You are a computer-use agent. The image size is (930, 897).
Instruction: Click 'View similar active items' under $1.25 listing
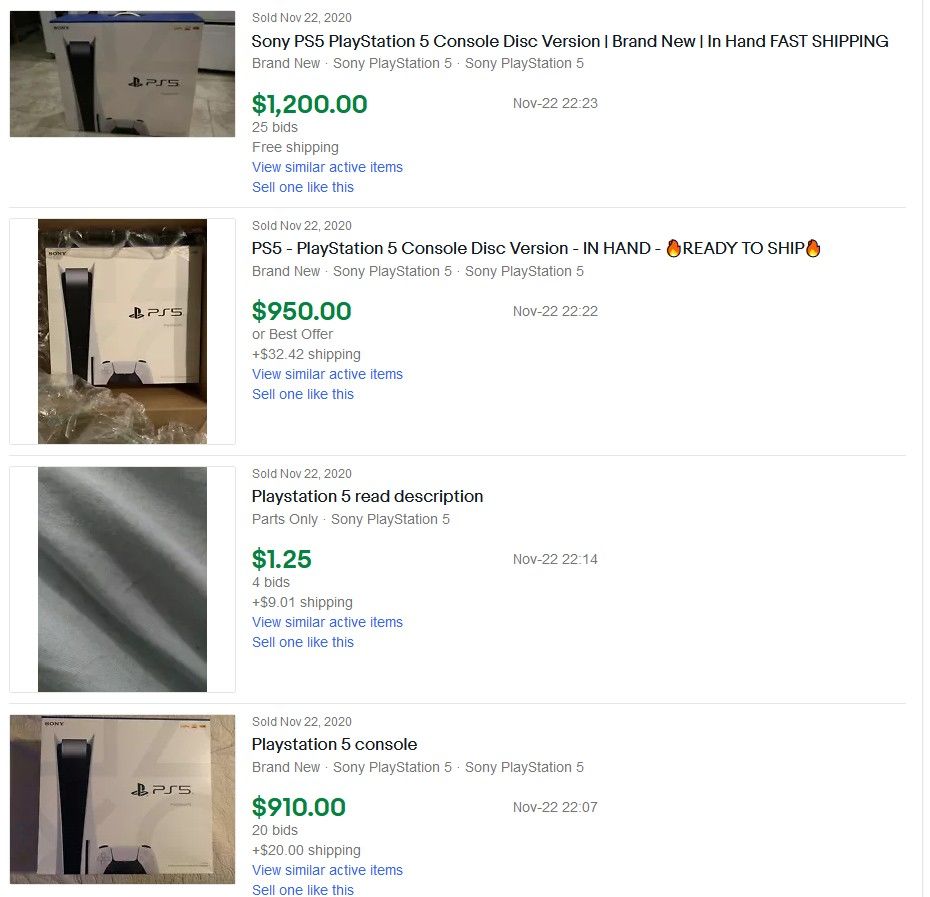coord(327,622)
